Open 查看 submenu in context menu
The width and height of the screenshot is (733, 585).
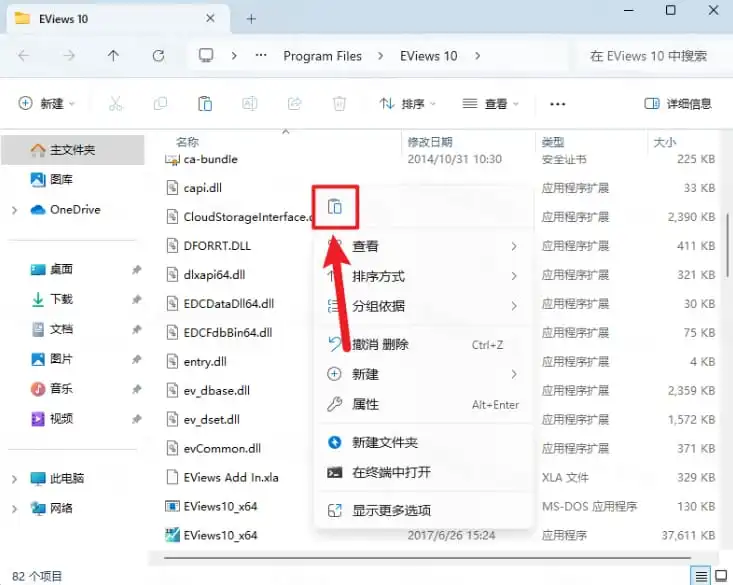424,246
